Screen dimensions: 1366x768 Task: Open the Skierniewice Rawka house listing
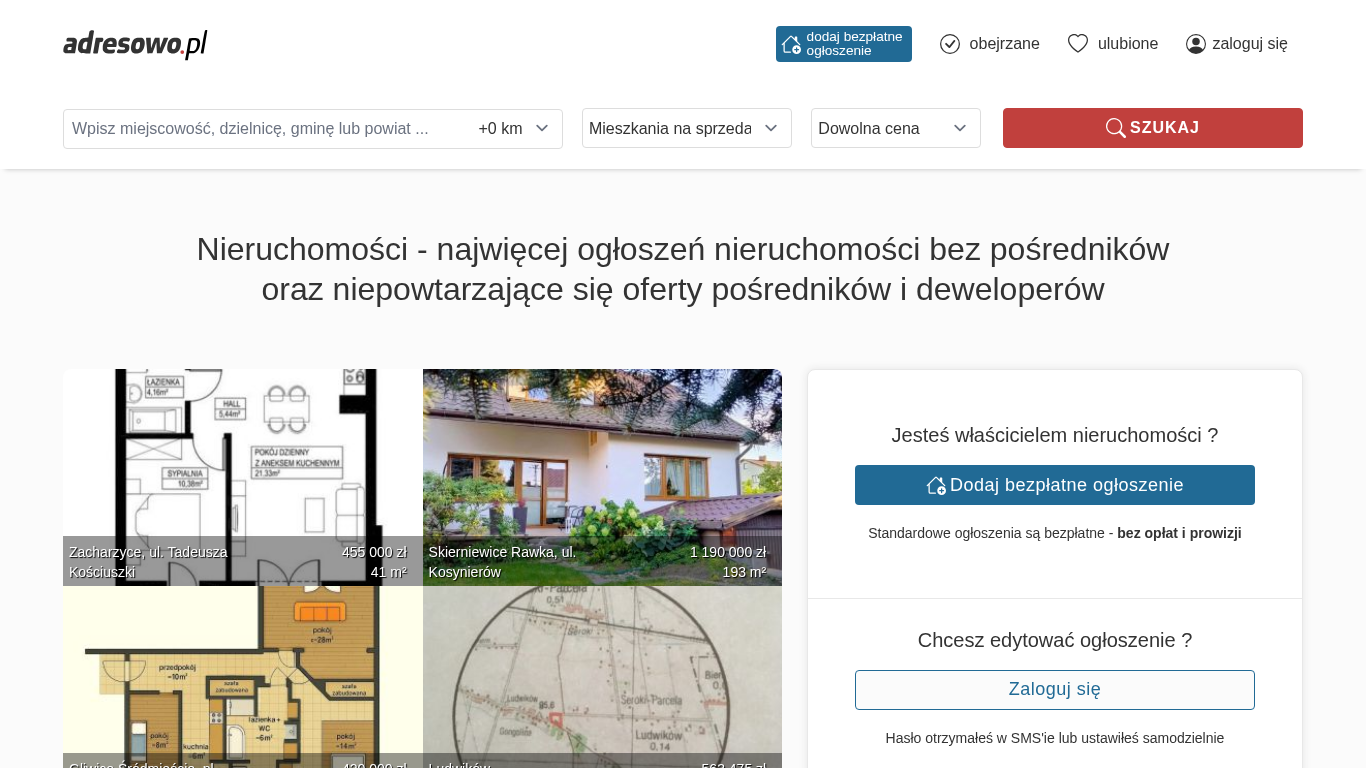(x=602, y=470)
